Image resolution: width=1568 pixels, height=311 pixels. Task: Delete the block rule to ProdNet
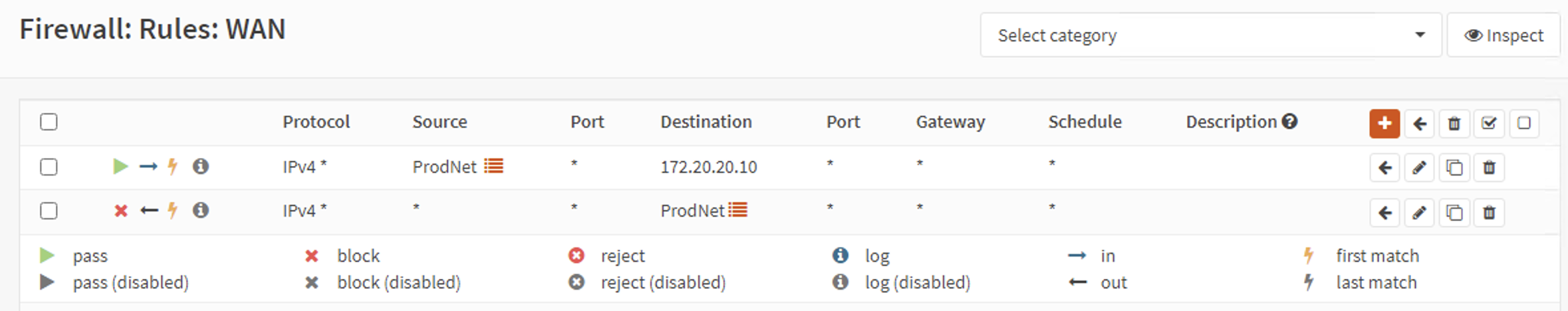tap(1489, 213)
